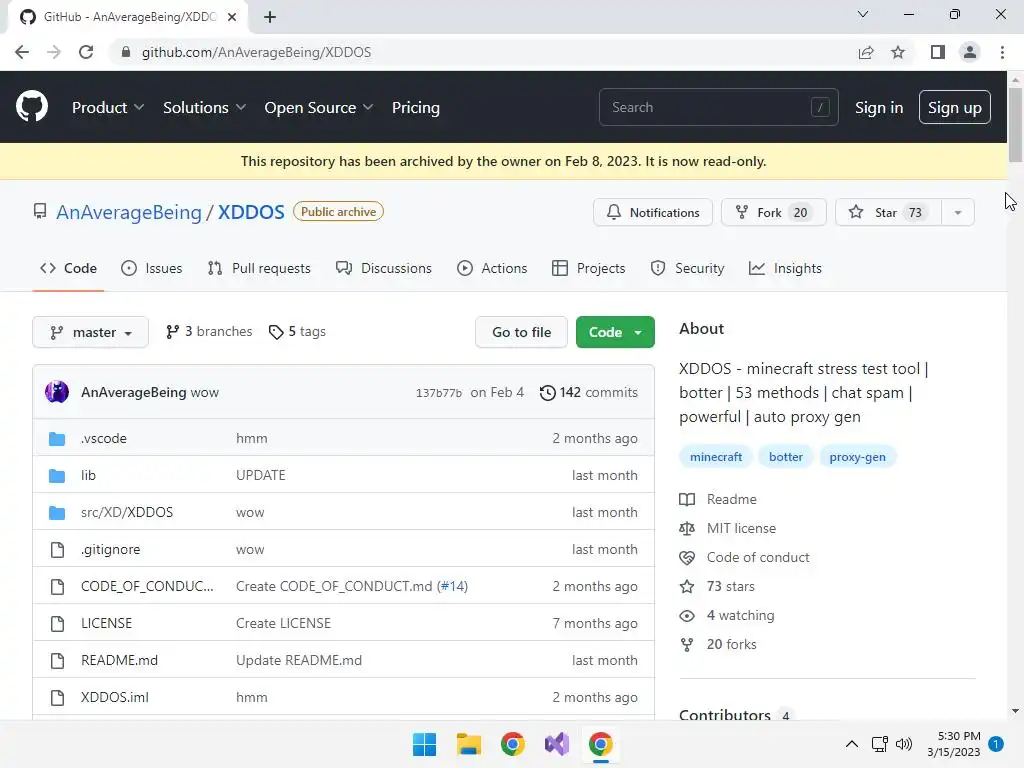Open the CODE_OF_CONDUCT file entry
Screen dimensions: 1024x768
point(147,586)
